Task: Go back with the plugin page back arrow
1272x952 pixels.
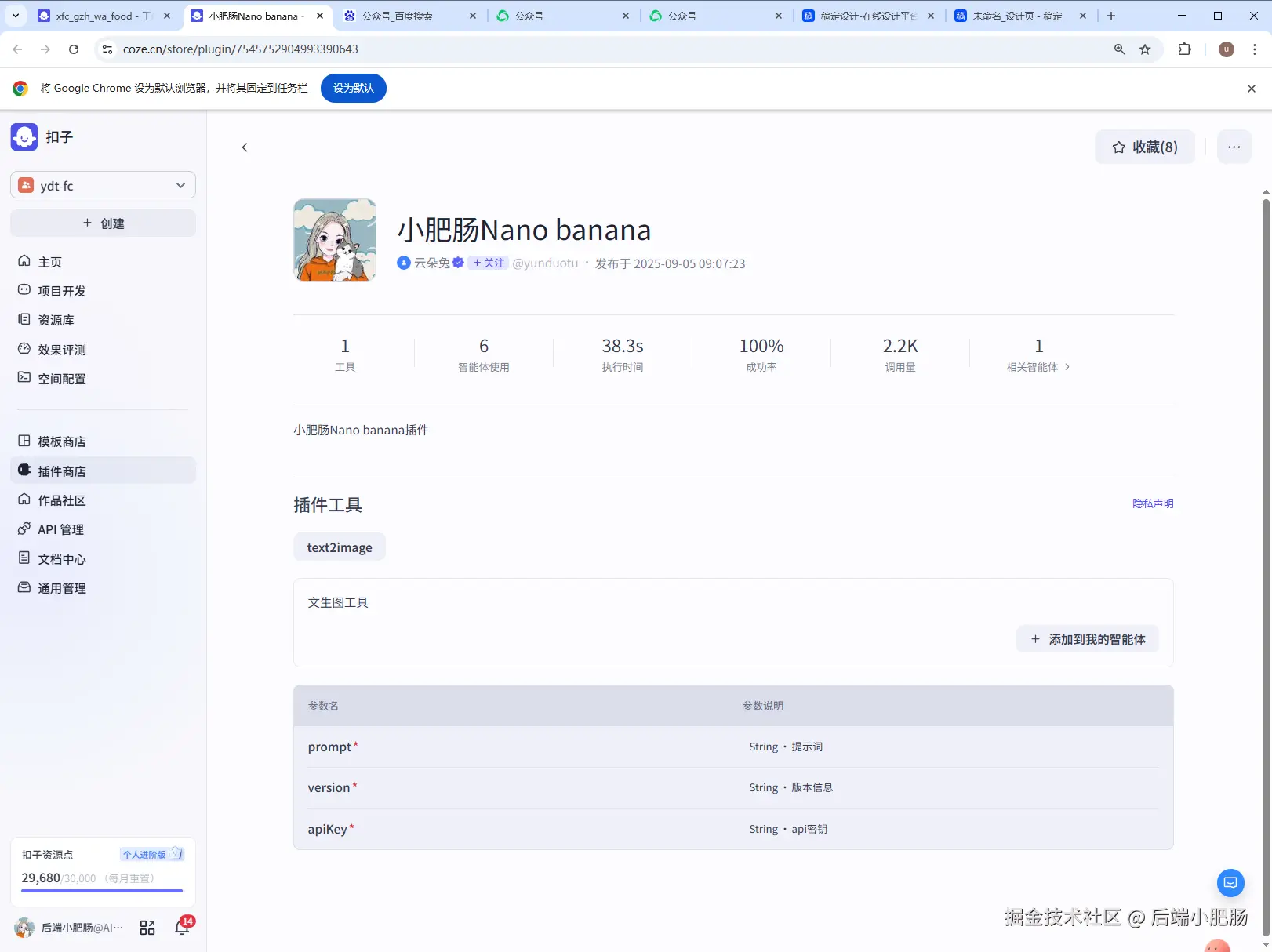Action: coord(245,147)
